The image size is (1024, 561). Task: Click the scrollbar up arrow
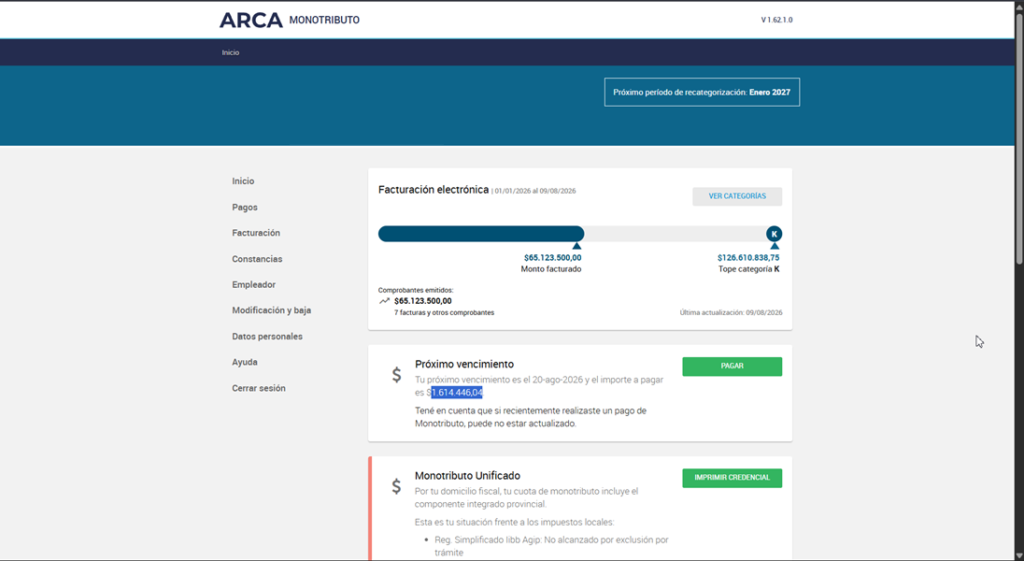[x=1019, y=5]
